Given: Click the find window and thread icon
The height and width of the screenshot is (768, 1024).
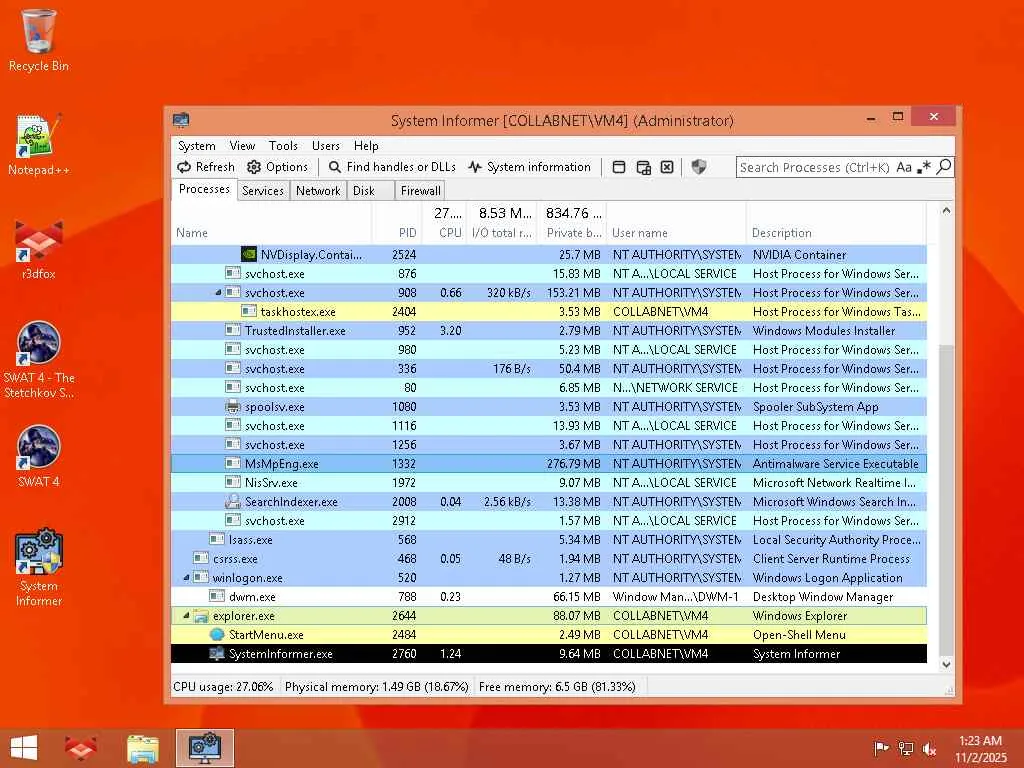Looking at the screenshot, I should tap(643, 167).
